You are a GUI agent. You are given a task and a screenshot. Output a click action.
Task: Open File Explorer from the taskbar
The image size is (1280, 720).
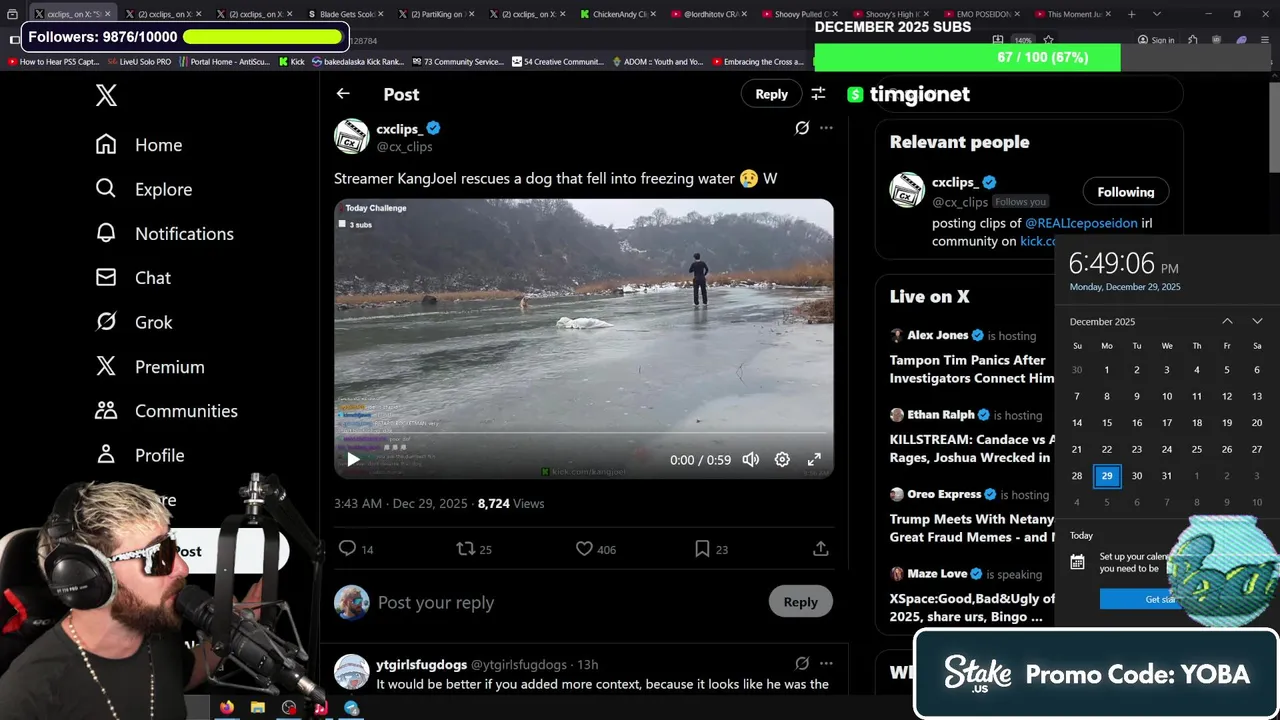pos(258,708)
